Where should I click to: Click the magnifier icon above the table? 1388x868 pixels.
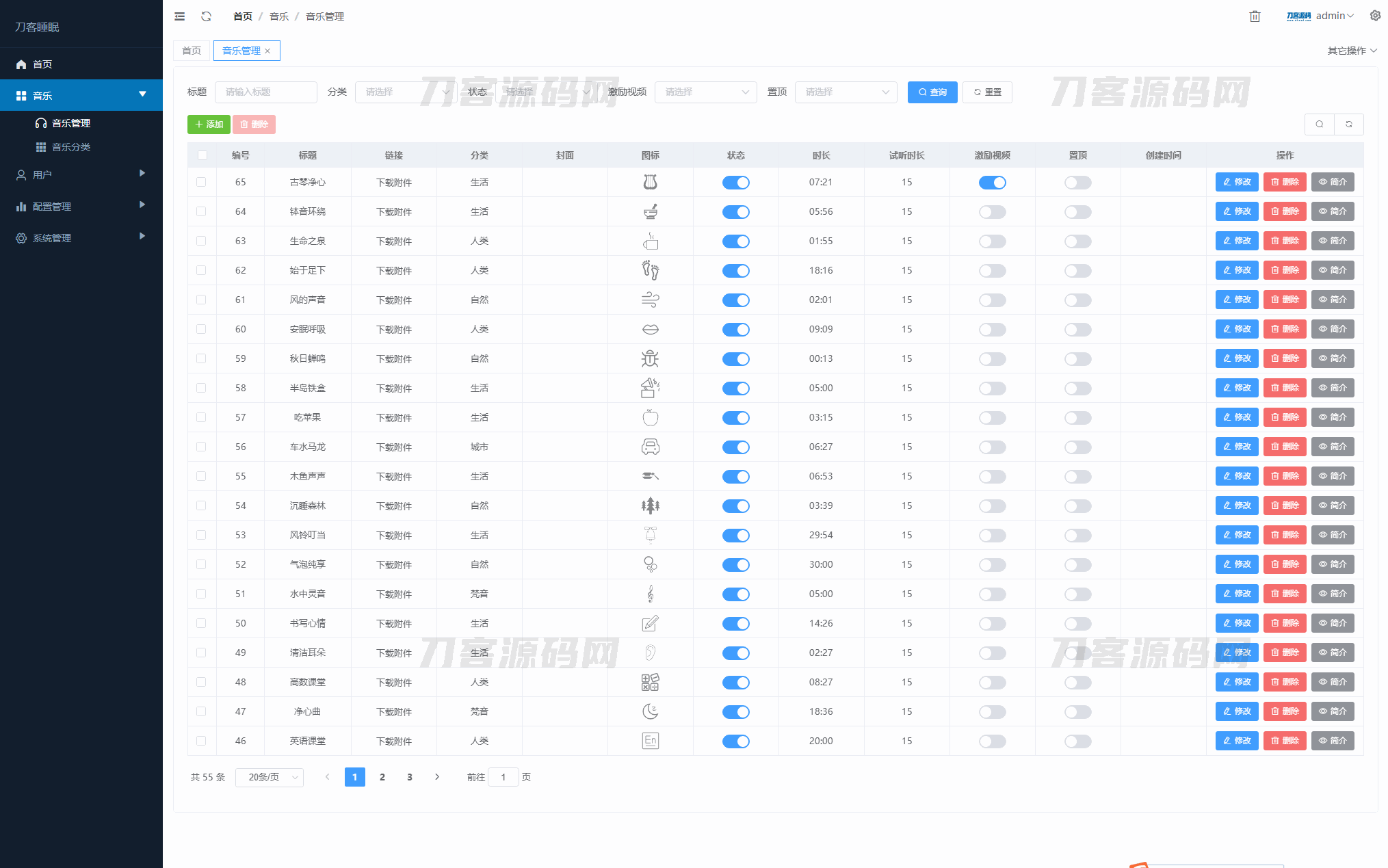pyautogui.click(x=1319, y=124)
